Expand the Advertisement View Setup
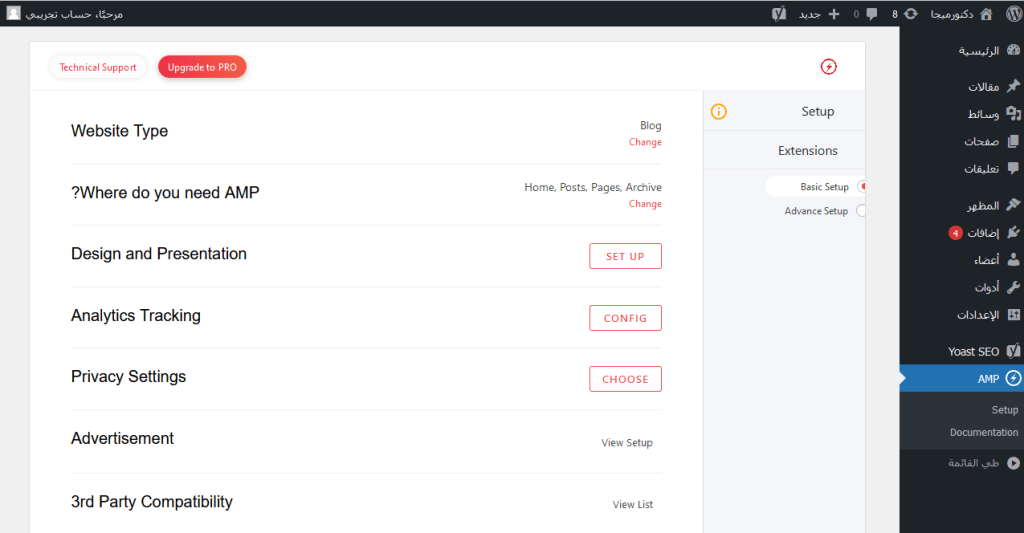This screenshot has width=1024, height=533. pyautogui.click(x=626, y=443)
